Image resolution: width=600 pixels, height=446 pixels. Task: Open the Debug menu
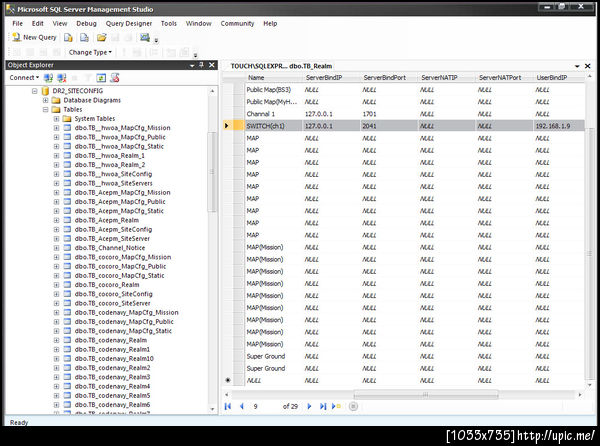(x=86, y=23)
